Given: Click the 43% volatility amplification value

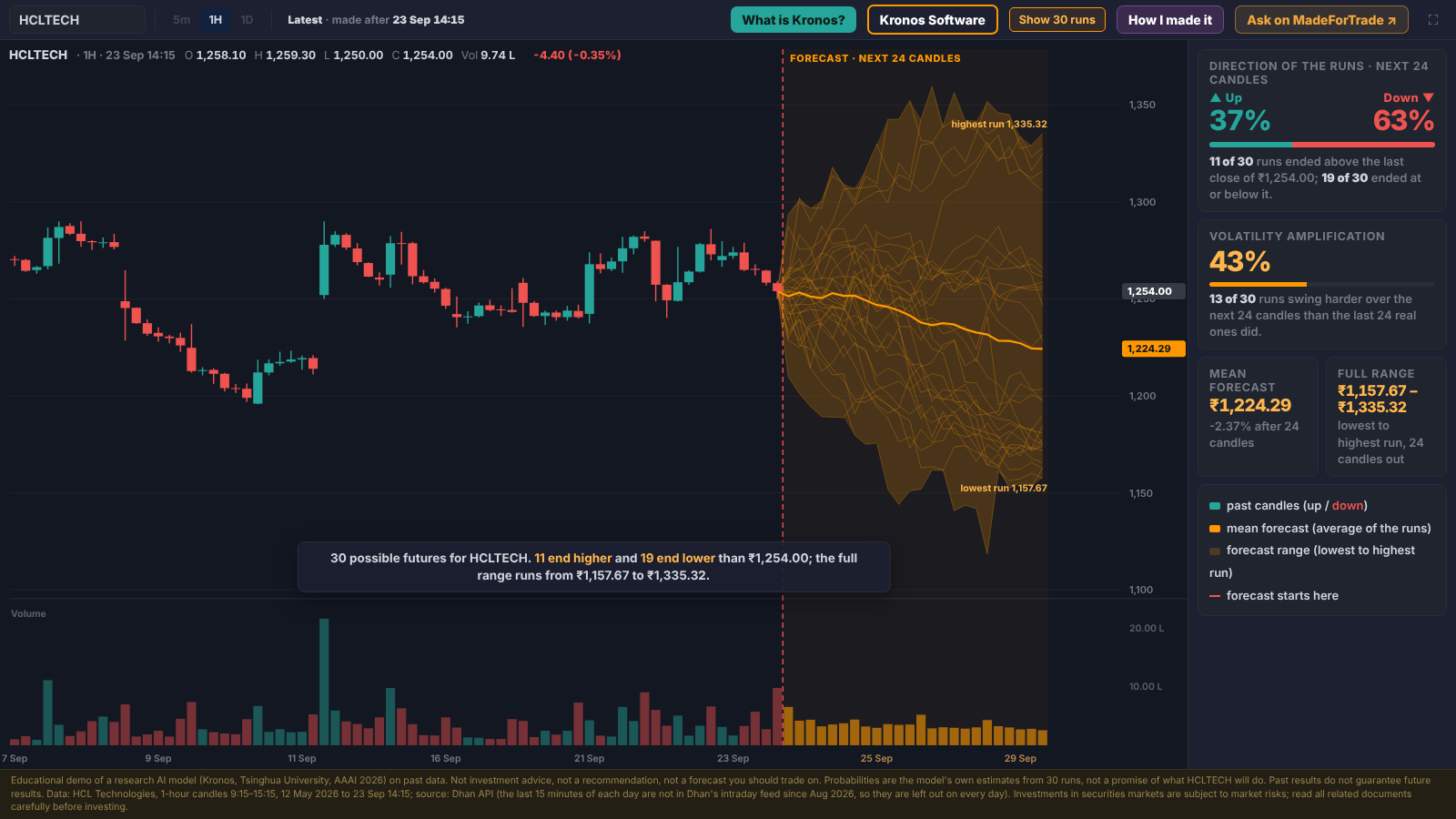Looking at the screenshot, I should (1239, 262).
